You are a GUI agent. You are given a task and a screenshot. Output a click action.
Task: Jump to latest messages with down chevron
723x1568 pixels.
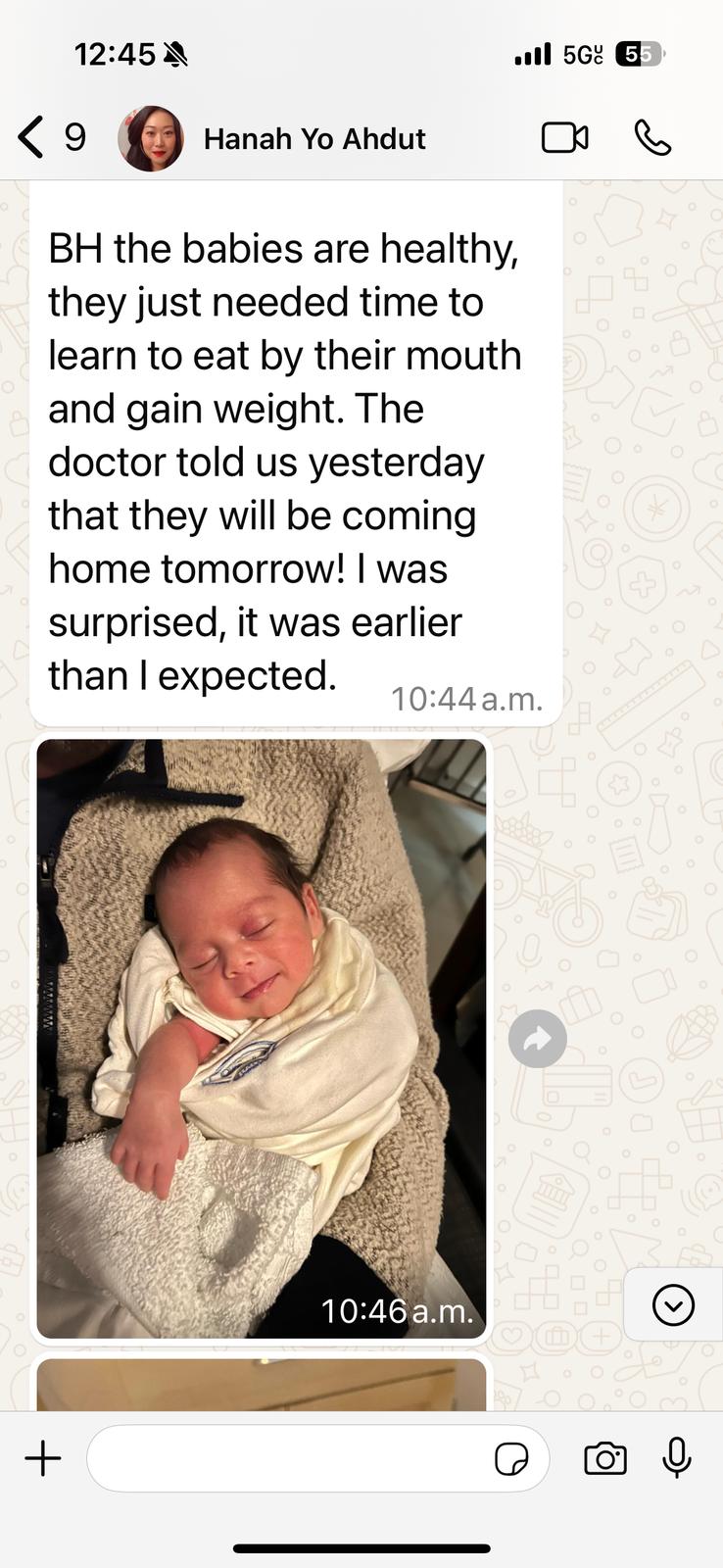point(673,1305)
